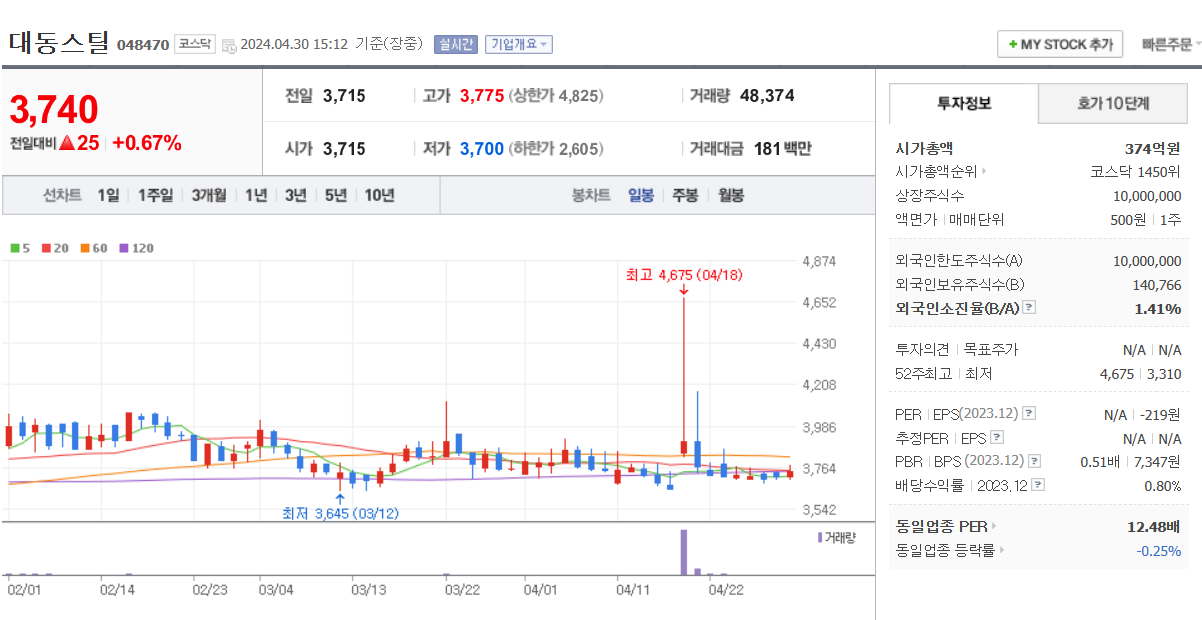
Task: Click the MY STOCK 추가 button
Action: (1060, 45)
